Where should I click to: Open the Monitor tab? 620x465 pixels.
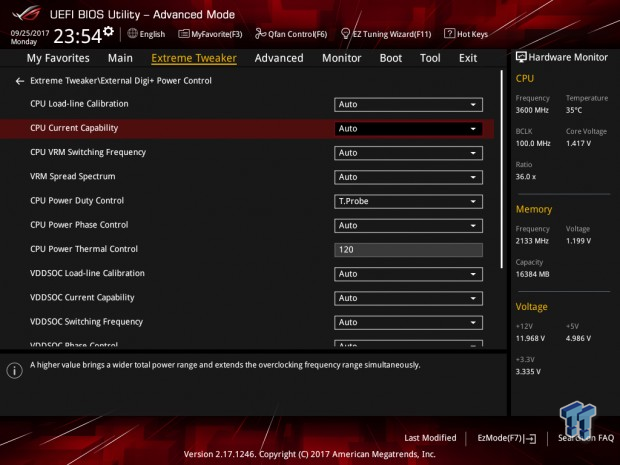342,58
